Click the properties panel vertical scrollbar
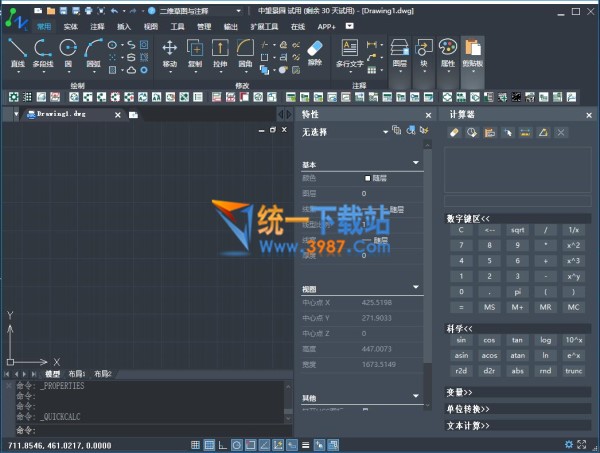This screenshot has height=453, width=600. point(427,275)
